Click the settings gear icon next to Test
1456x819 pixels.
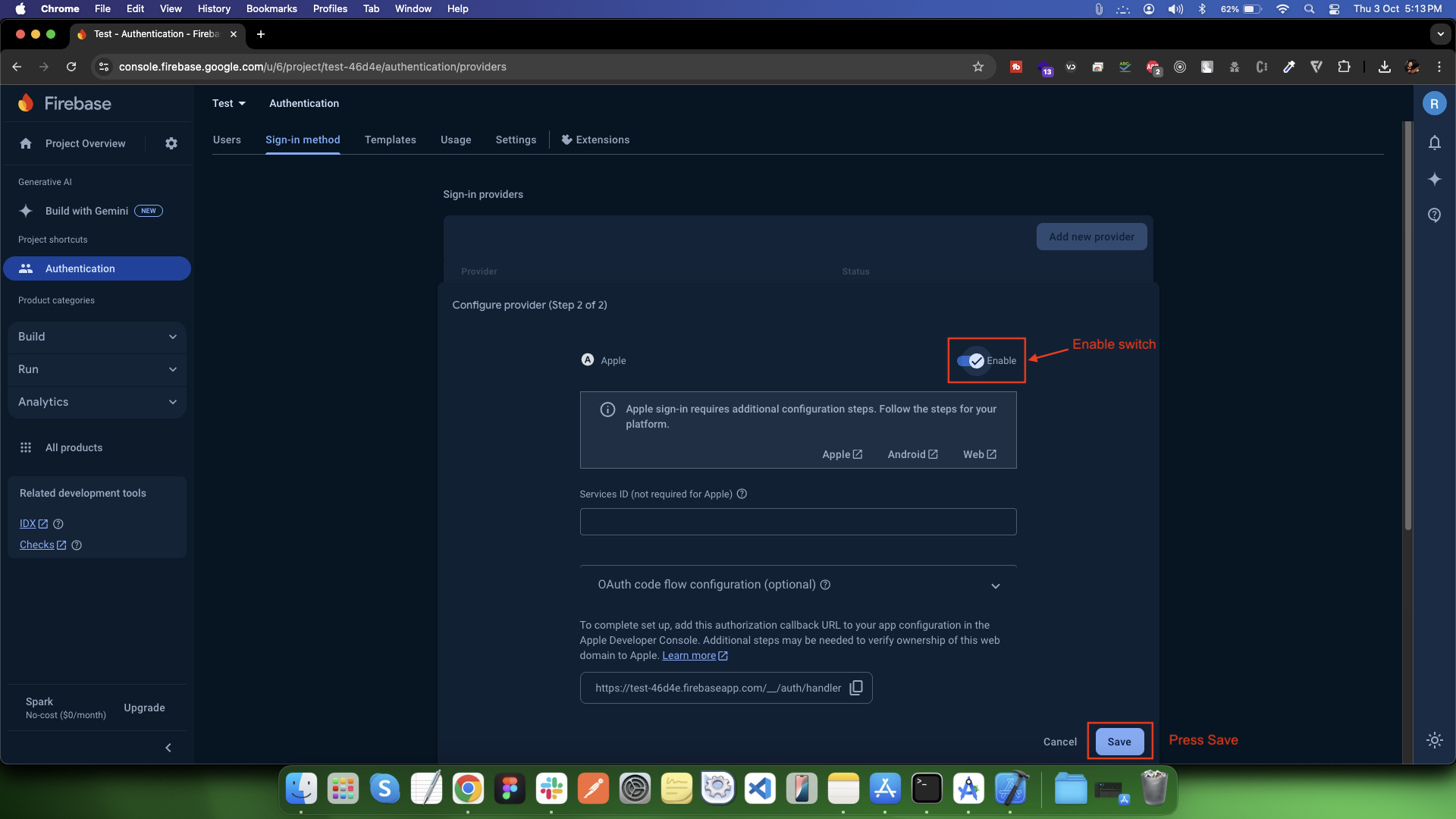170,142
